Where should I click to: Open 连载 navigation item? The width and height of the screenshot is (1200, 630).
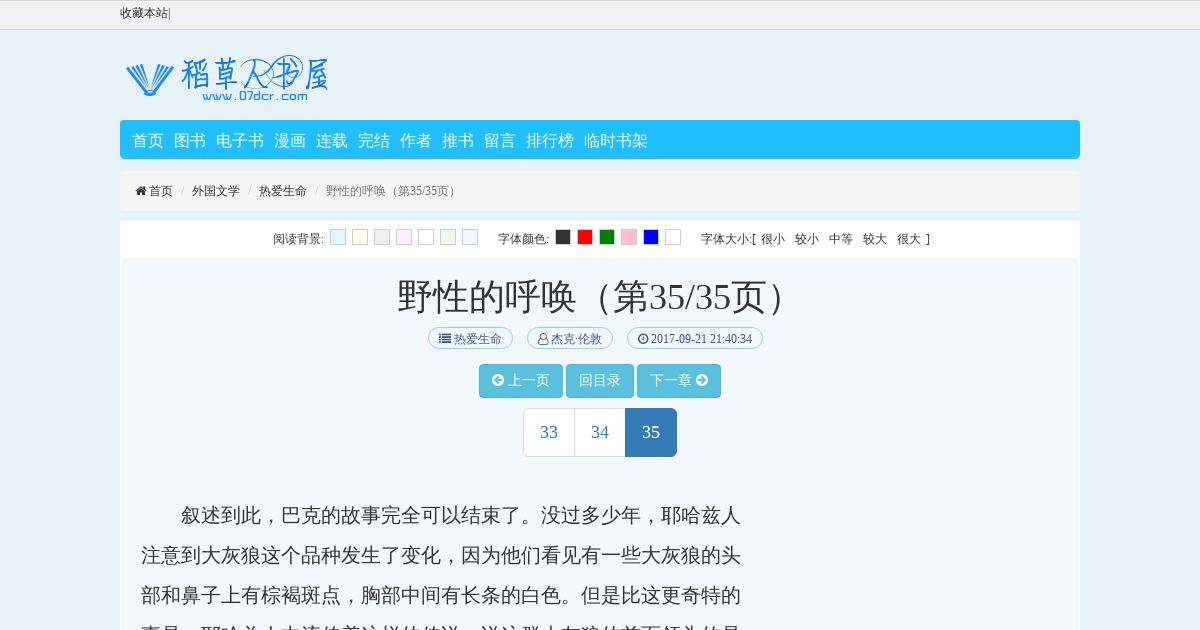coord(332,141)
